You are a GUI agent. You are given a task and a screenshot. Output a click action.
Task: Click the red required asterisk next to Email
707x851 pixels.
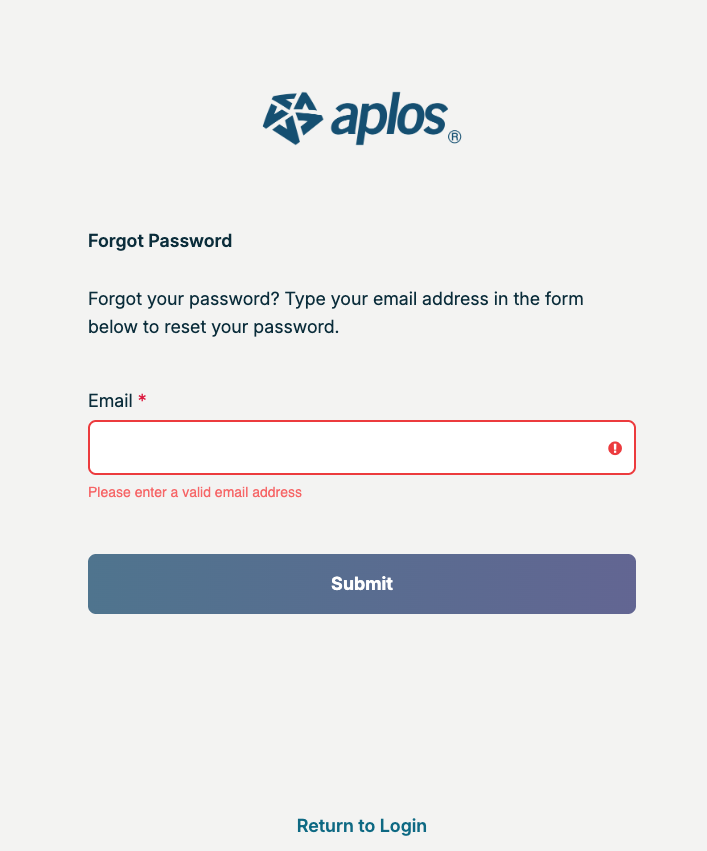click(142, 400)
